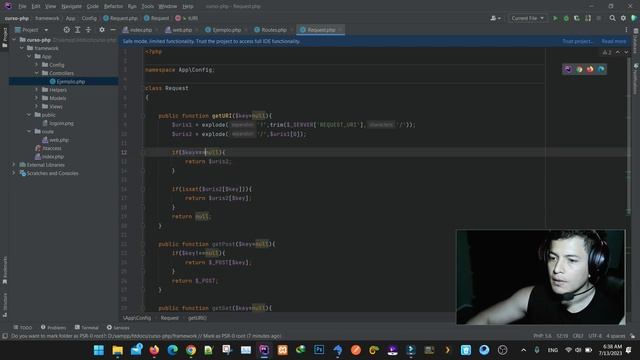Run with coverage icon in toolbar

pos(577,18)
